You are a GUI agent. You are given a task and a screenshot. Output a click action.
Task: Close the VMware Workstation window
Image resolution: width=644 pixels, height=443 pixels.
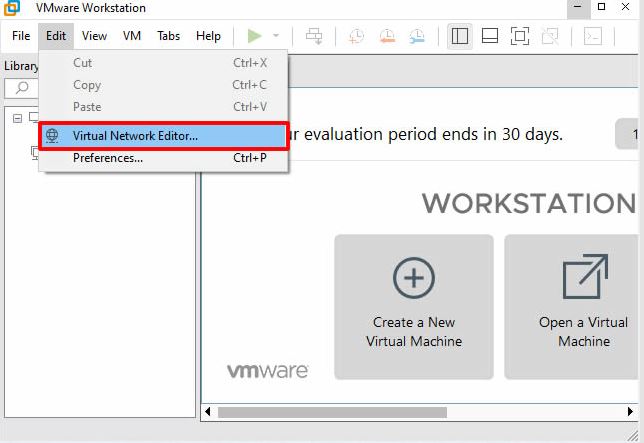pos(626,7)
